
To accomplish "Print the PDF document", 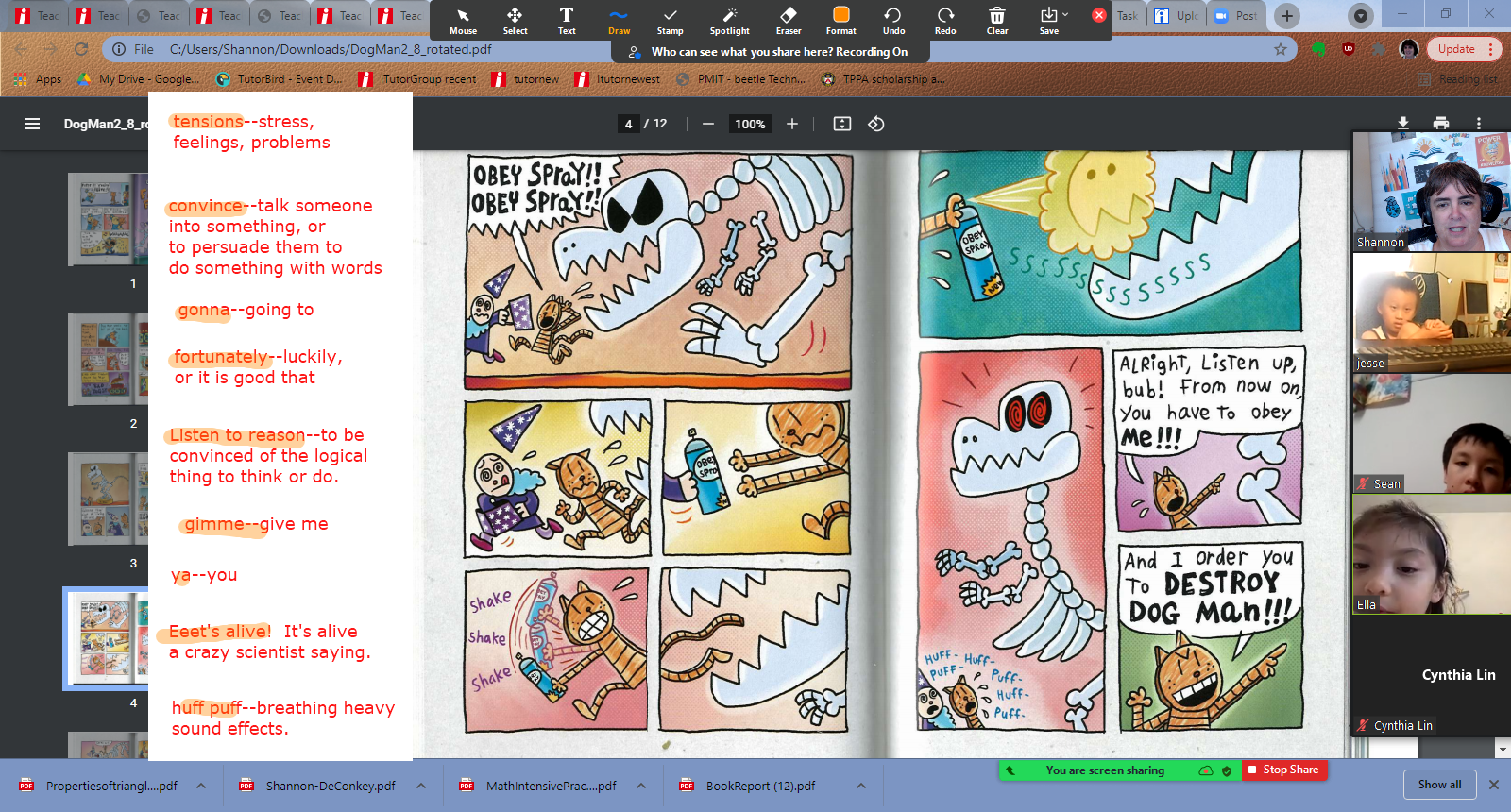I will [1441, 124].
